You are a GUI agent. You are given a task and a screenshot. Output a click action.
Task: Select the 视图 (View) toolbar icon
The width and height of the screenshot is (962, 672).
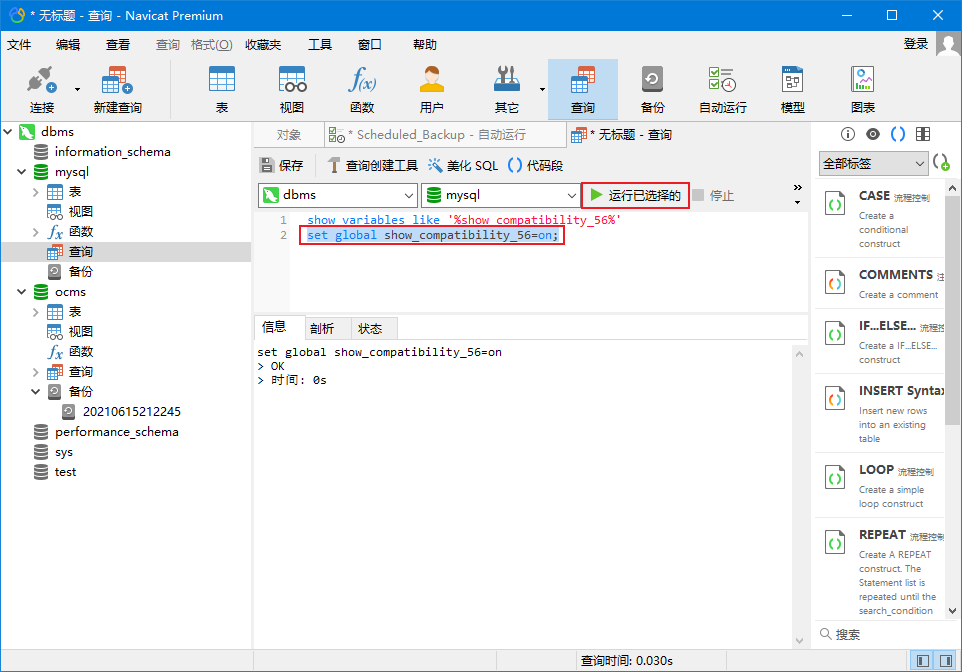coord(291,89)
